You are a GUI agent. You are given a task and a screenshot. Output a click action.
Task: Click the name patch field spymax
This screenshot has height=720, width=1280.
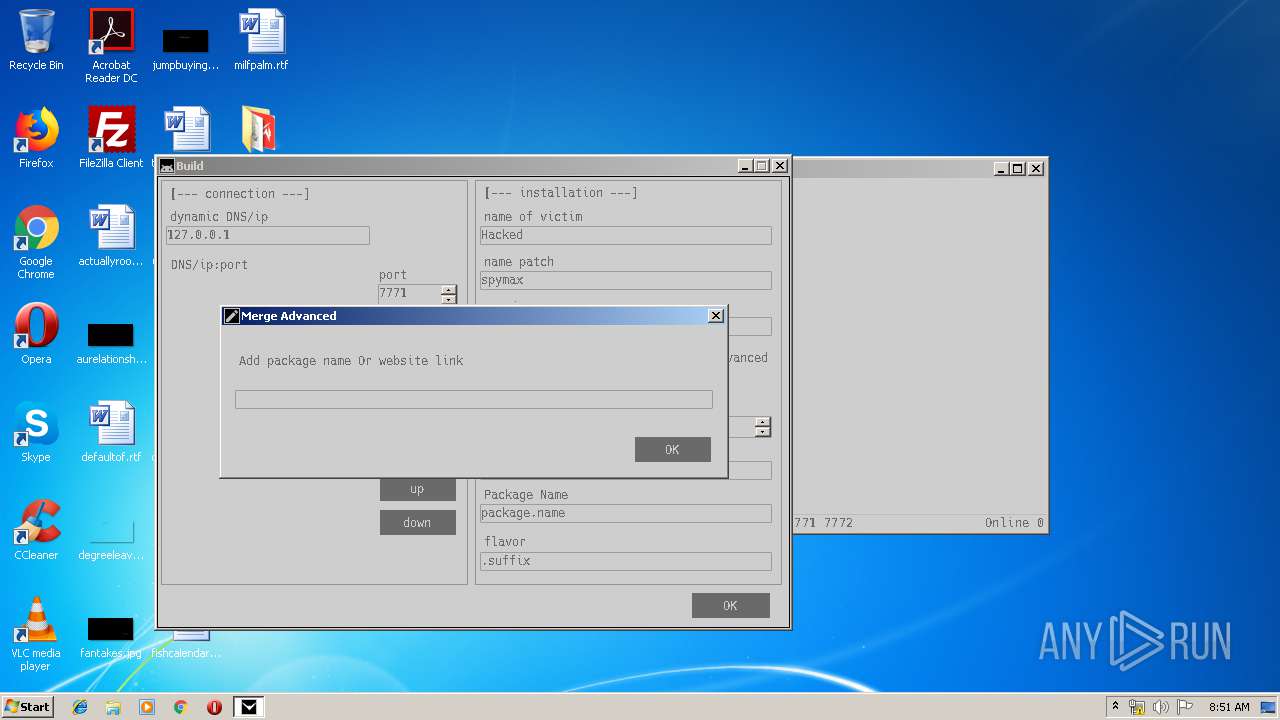[x=626, y=280]
